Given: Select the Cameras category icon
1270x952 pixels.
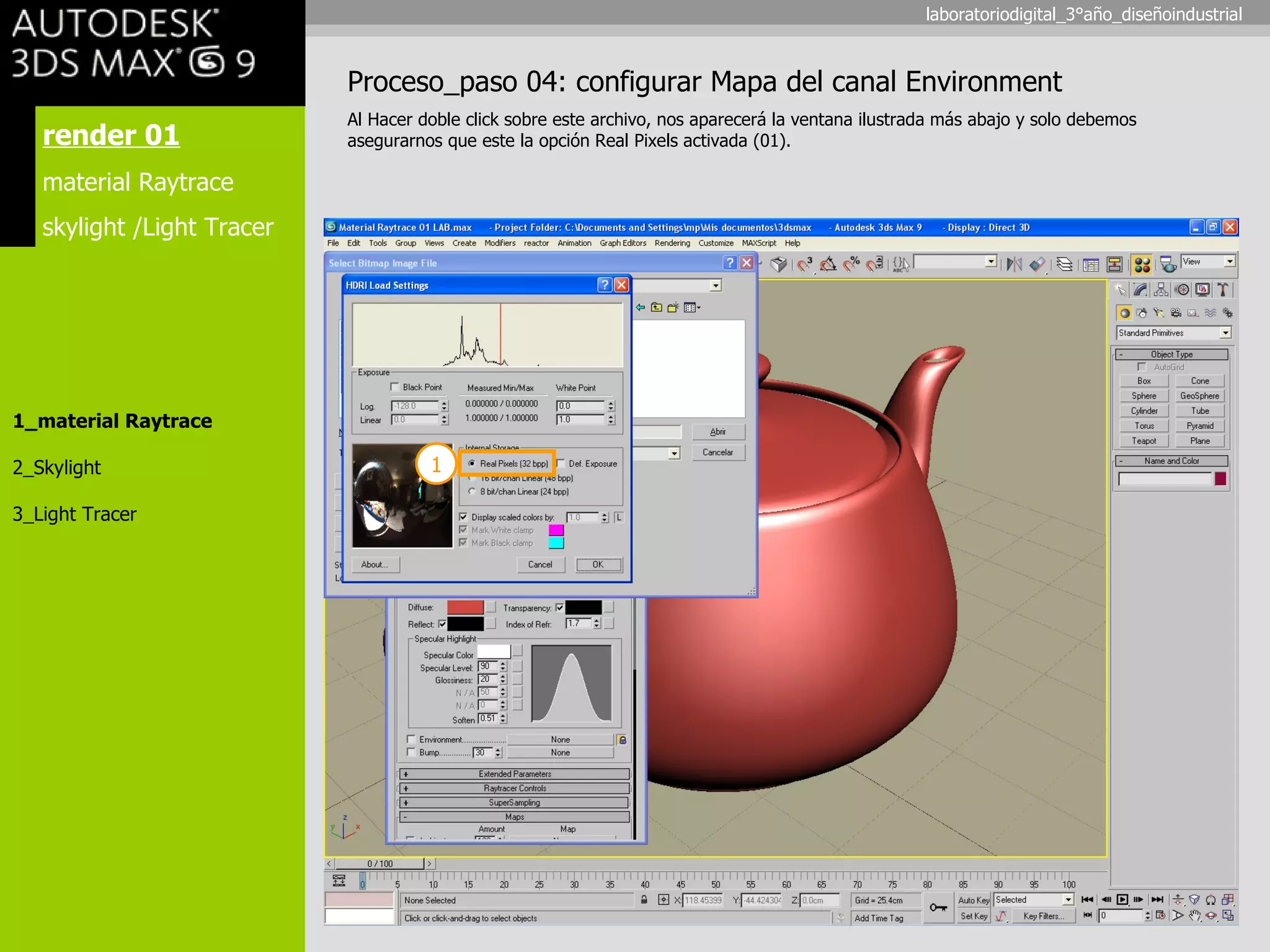Looking at the screenshot, I should click(x=1176, y=313).
